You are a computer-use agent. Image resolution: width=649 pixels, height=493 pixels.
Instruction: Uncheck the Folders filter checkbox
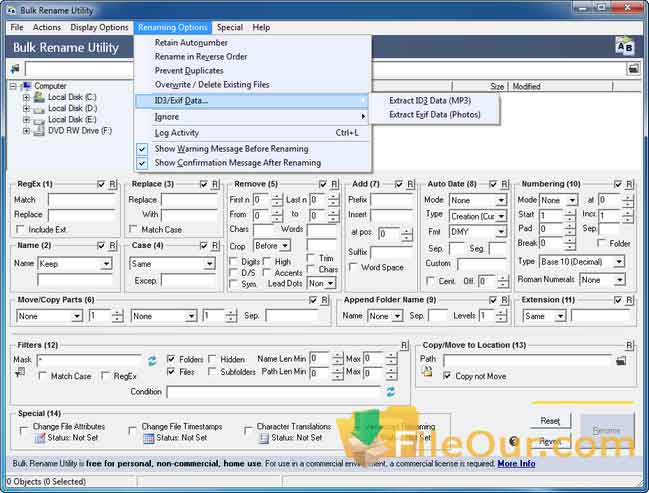171,358
